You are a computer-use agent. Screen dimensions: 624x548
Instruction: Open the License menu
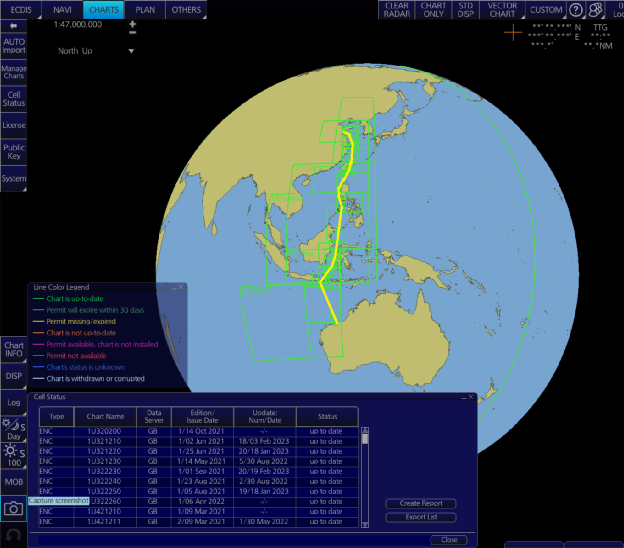pos(13,125)
